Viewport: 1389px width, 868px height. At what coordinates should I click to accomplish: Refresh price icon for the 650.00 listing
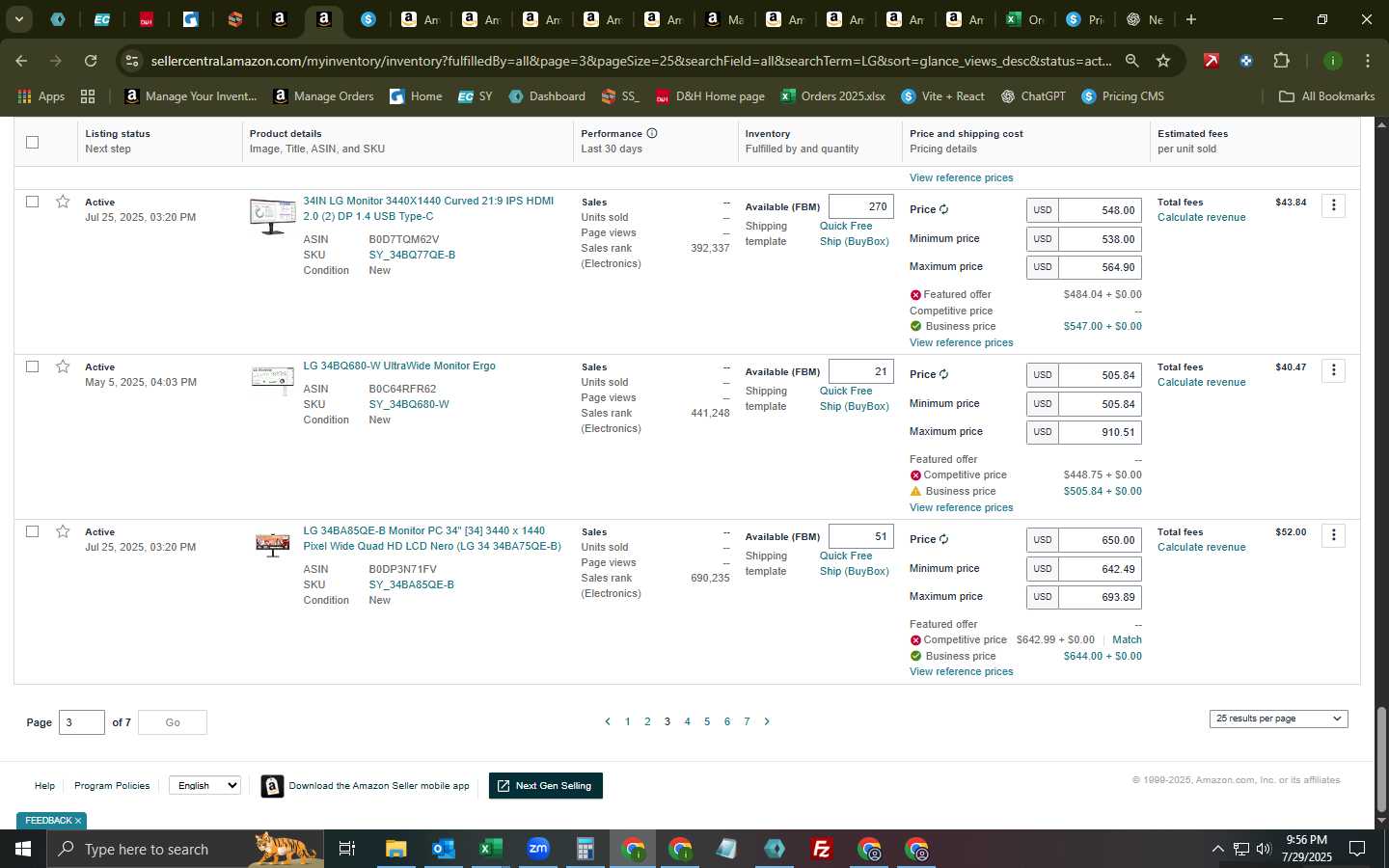(943, 539)
